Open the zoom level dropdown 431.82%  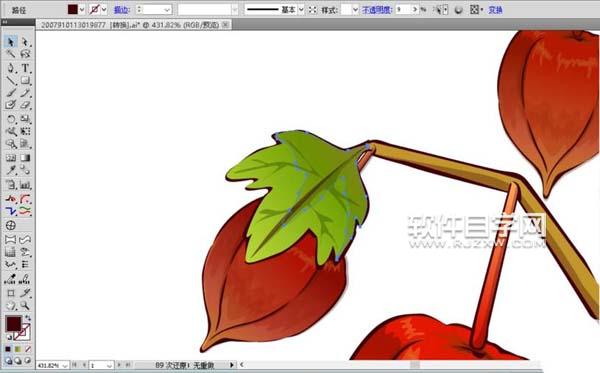[64, 365]
